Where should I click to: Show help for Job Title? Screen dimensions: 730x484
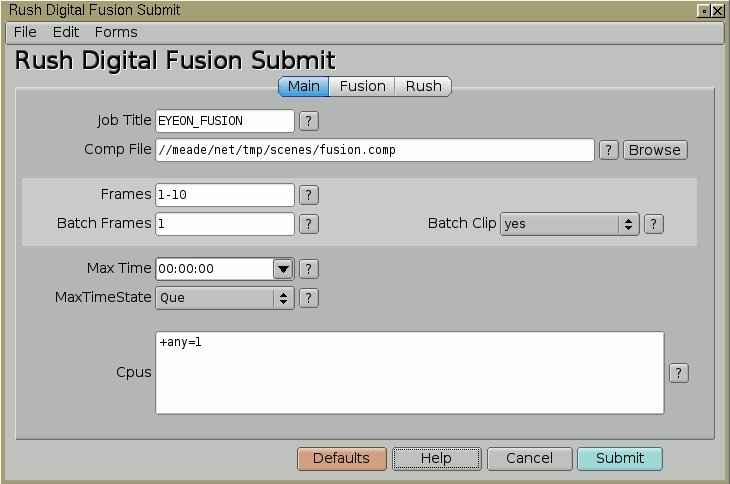309,121
